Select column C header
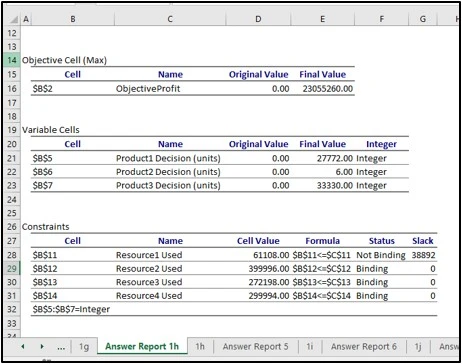The height and width of the screenshot is (364, 462). [x=170, y=19]
